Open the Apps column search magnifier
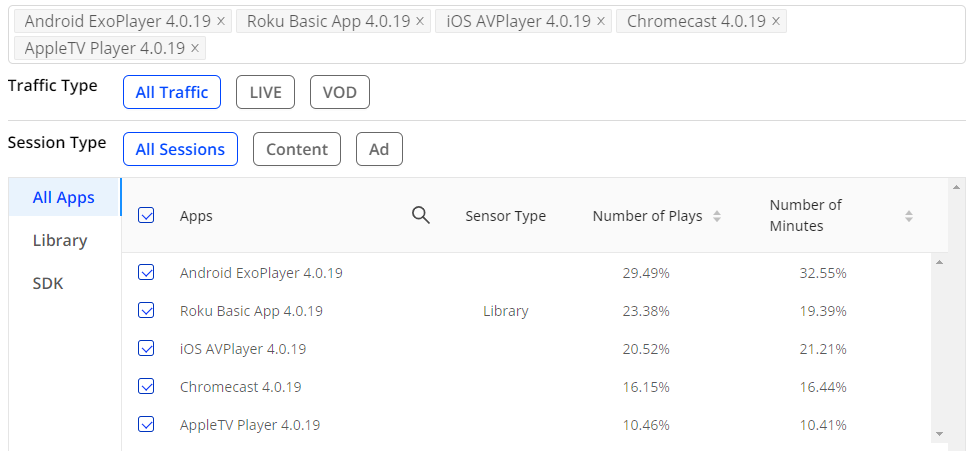Screen dimensions: 971x451 click(420, 216)
